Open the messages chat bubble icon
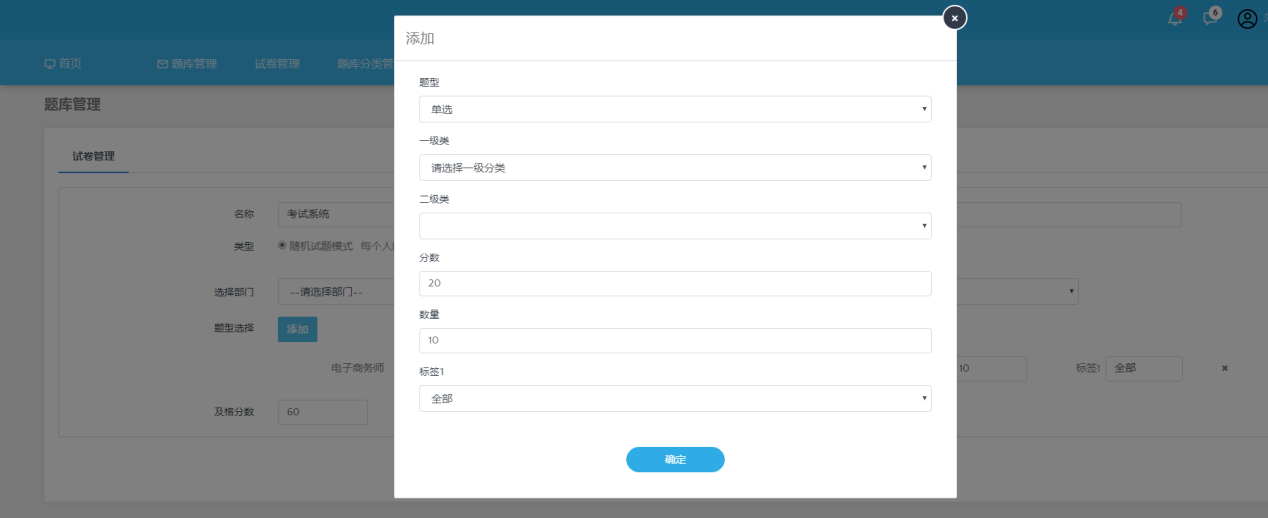Screen dimensions: 1268x518 (1210, 19)
